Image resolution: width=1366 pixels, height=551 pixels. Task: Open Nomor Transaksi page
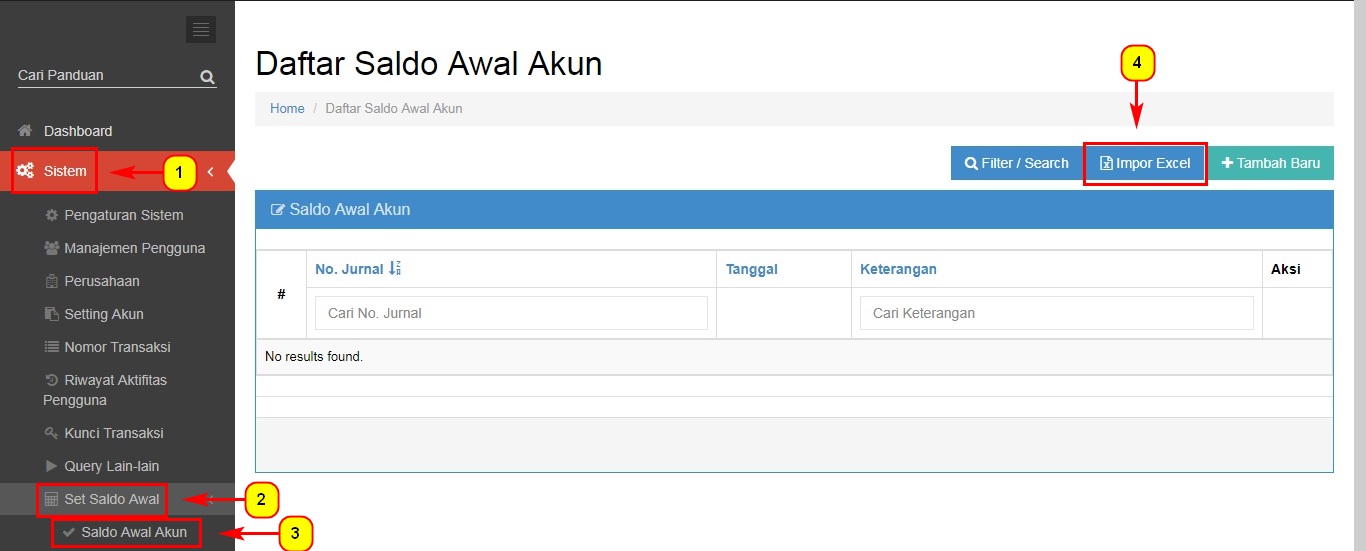pos(117,347)
